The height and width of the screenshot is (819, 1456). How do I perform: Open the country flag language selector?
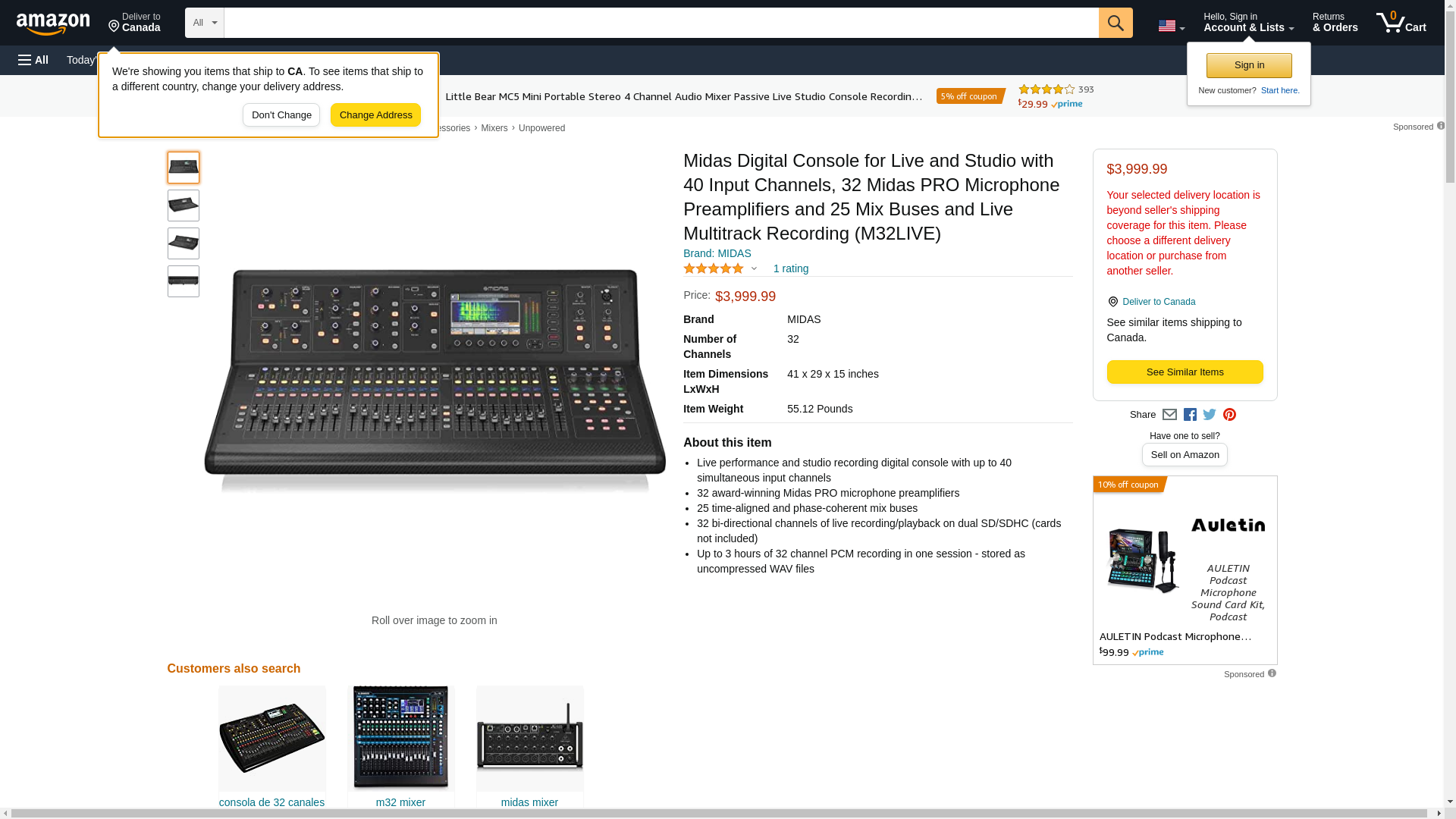[1171, 26]
